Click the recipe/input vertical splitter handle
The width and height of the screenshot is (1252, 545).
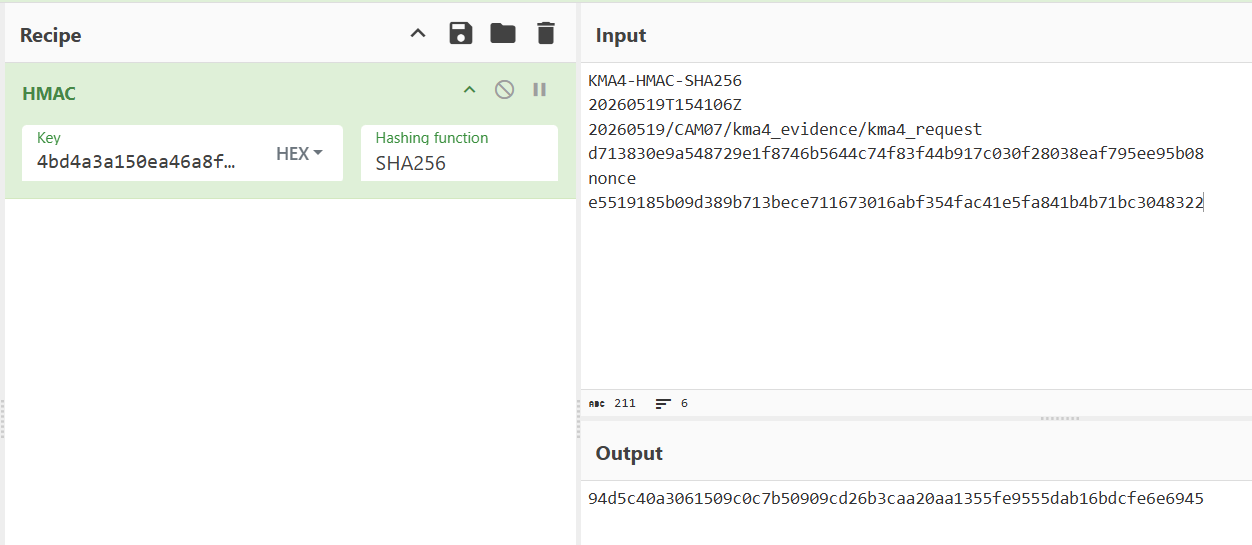tap(578, 418)
